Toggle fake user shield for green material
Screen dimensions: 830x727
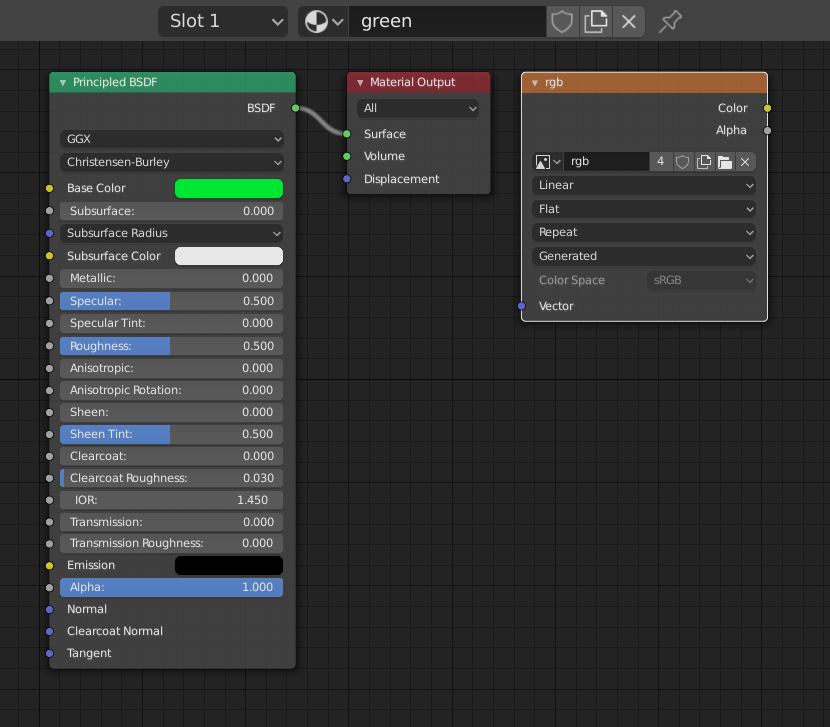563,21
